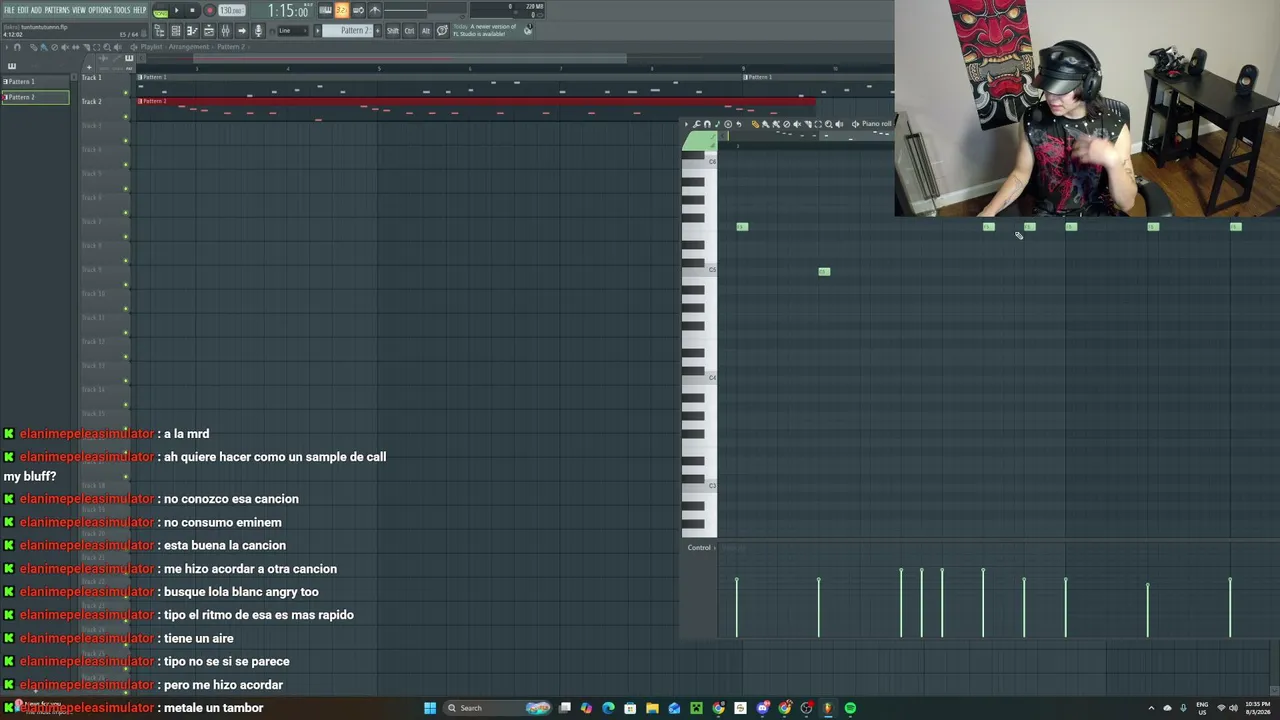
Task: Open Spotify from the taskbar
Action: [x=850, y=708]
